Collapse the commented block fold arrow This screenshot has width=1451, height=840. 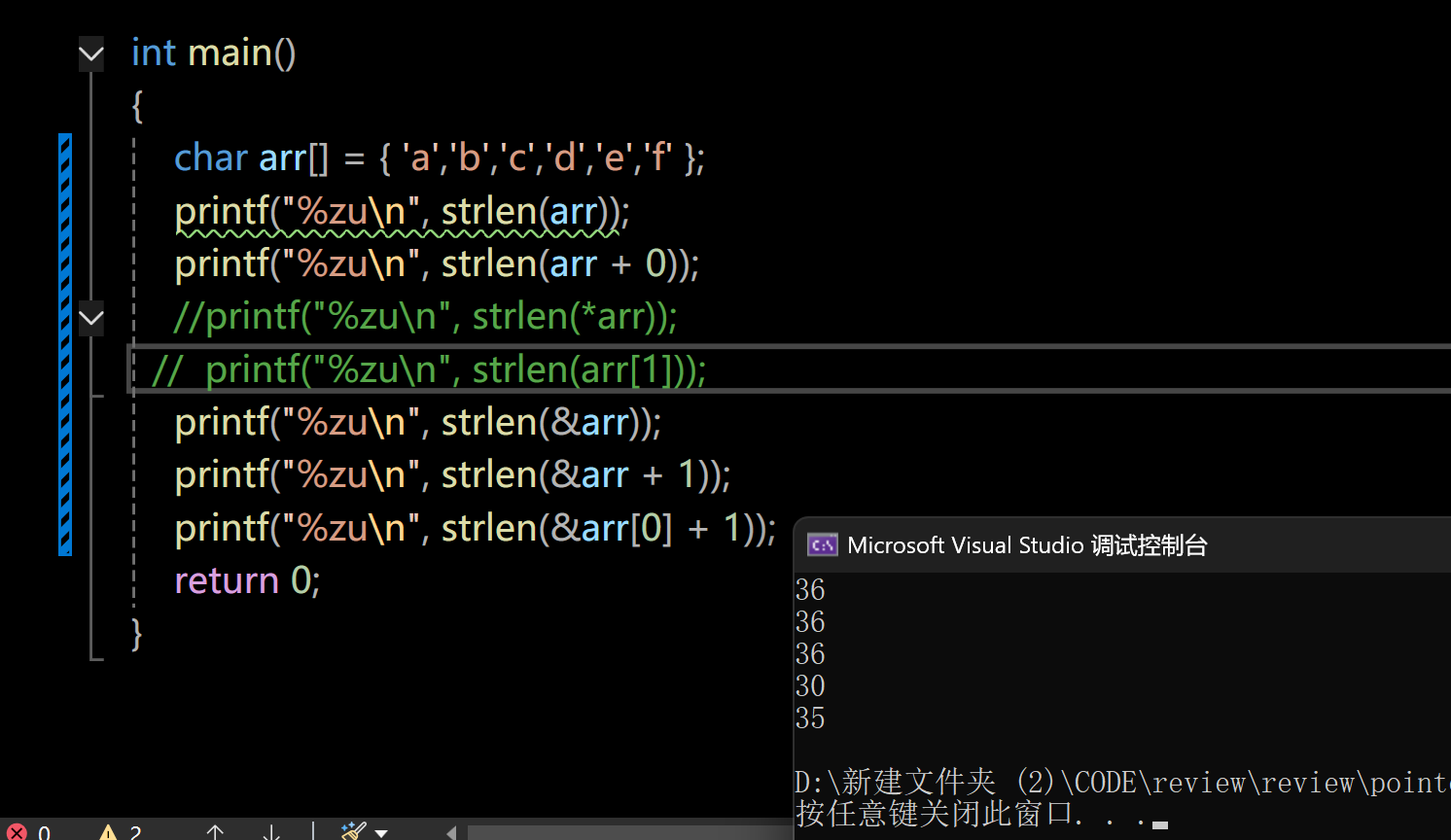coord(91,317)
